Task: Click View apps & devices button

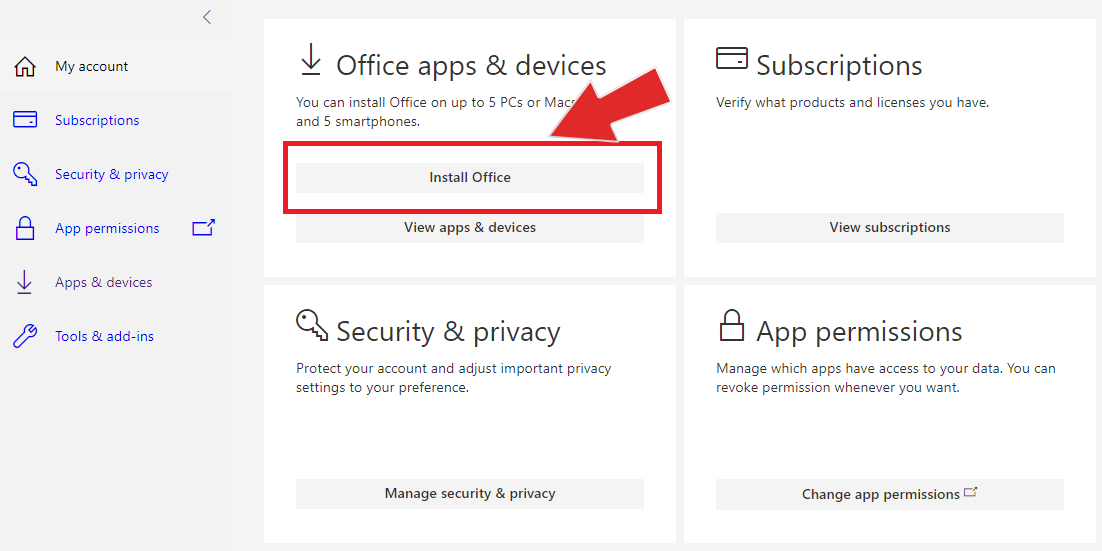Action: [x=469, y=228]
